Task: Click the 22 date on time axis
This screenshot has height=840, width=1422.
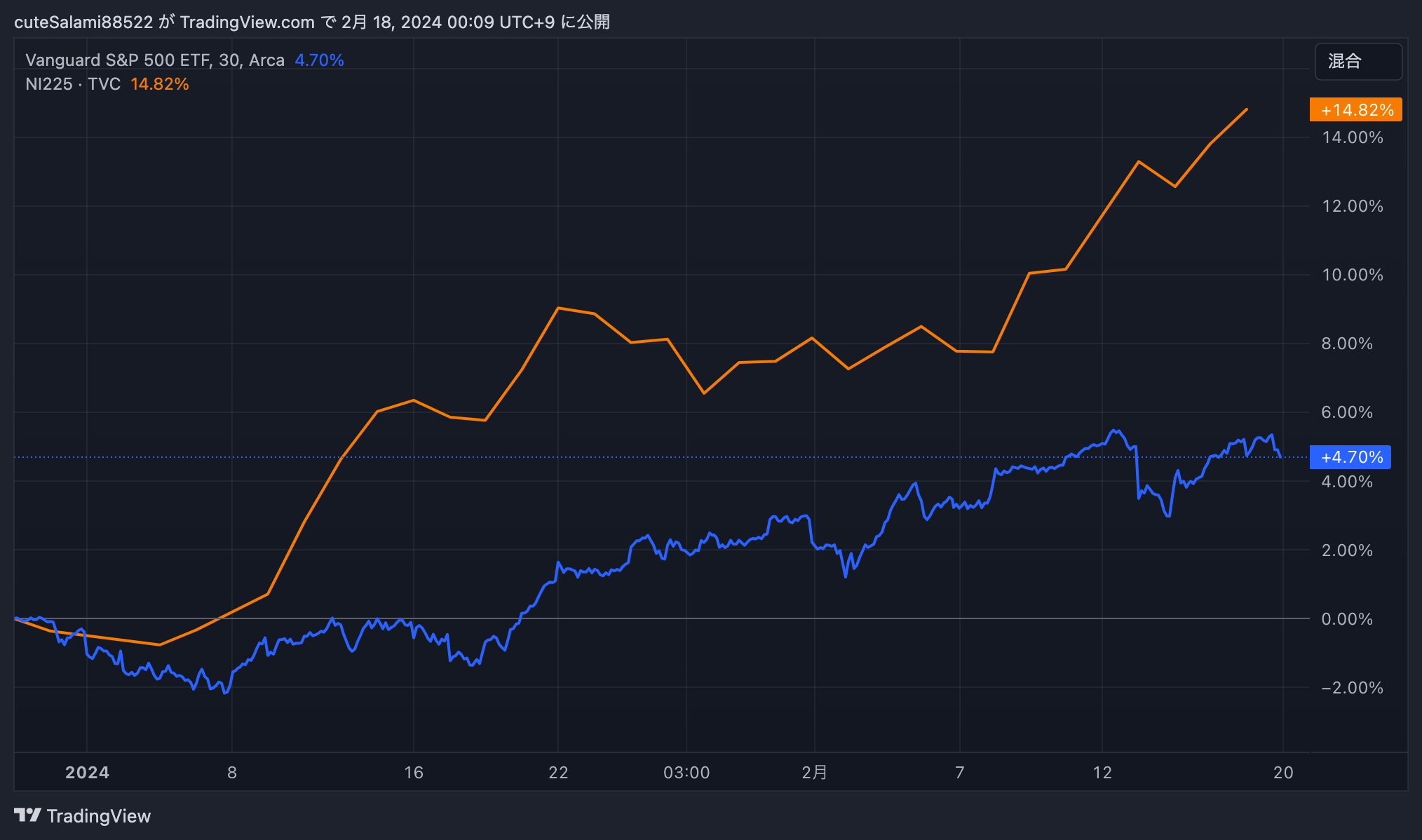Action: point(558,773)
